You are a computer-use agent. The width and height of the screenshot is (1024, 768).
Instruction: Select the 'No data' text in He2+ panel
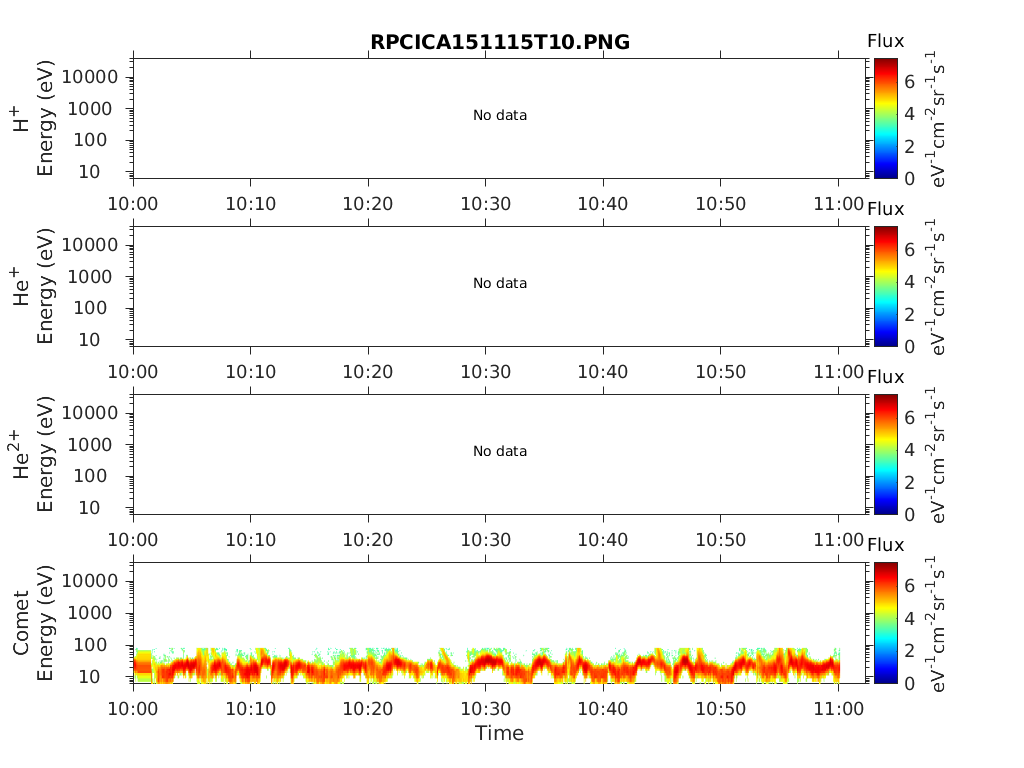click(x=500, y=451)
